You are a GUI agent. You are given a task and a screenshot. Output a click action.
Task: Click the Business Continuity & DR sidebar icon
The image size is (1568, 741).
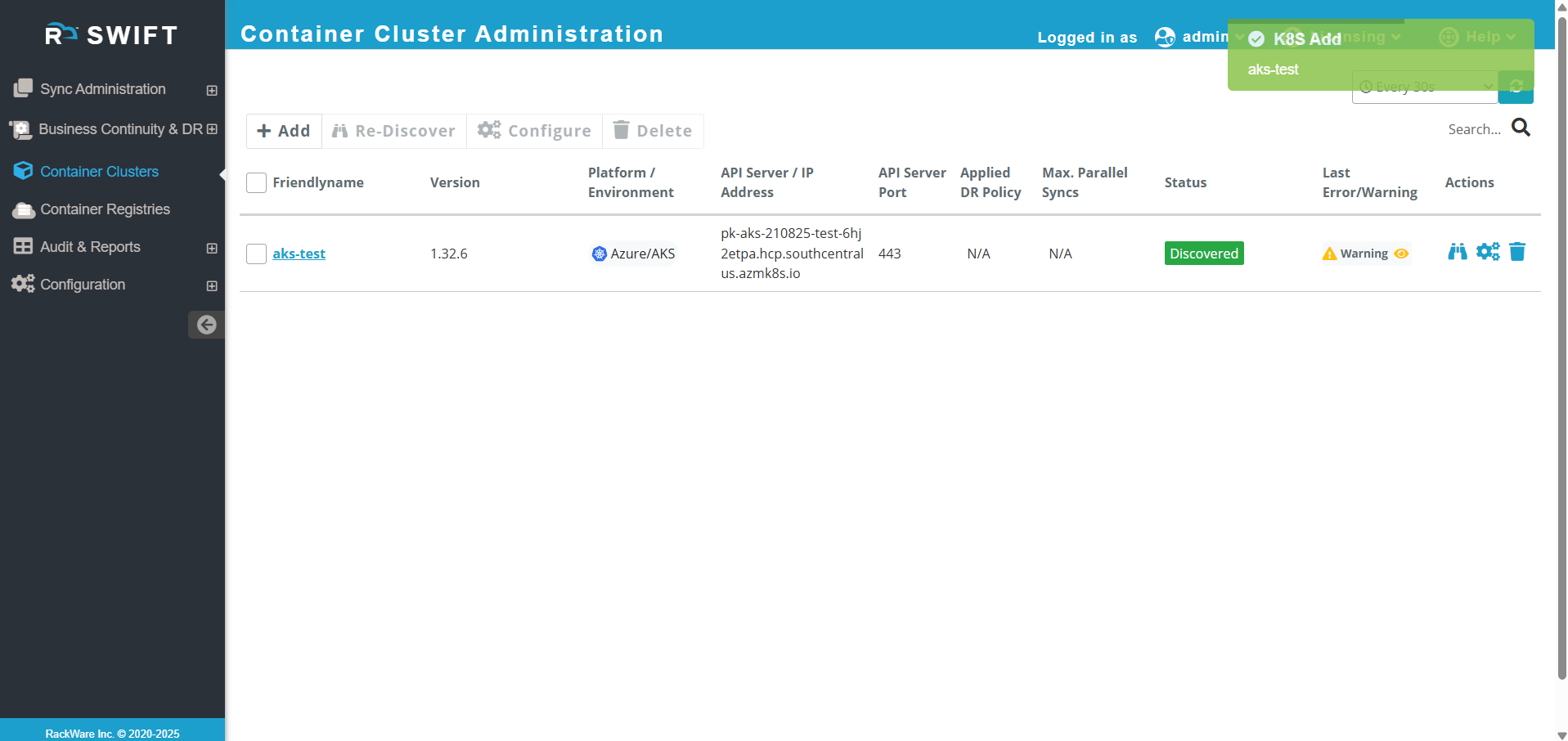tap(20, 129)
